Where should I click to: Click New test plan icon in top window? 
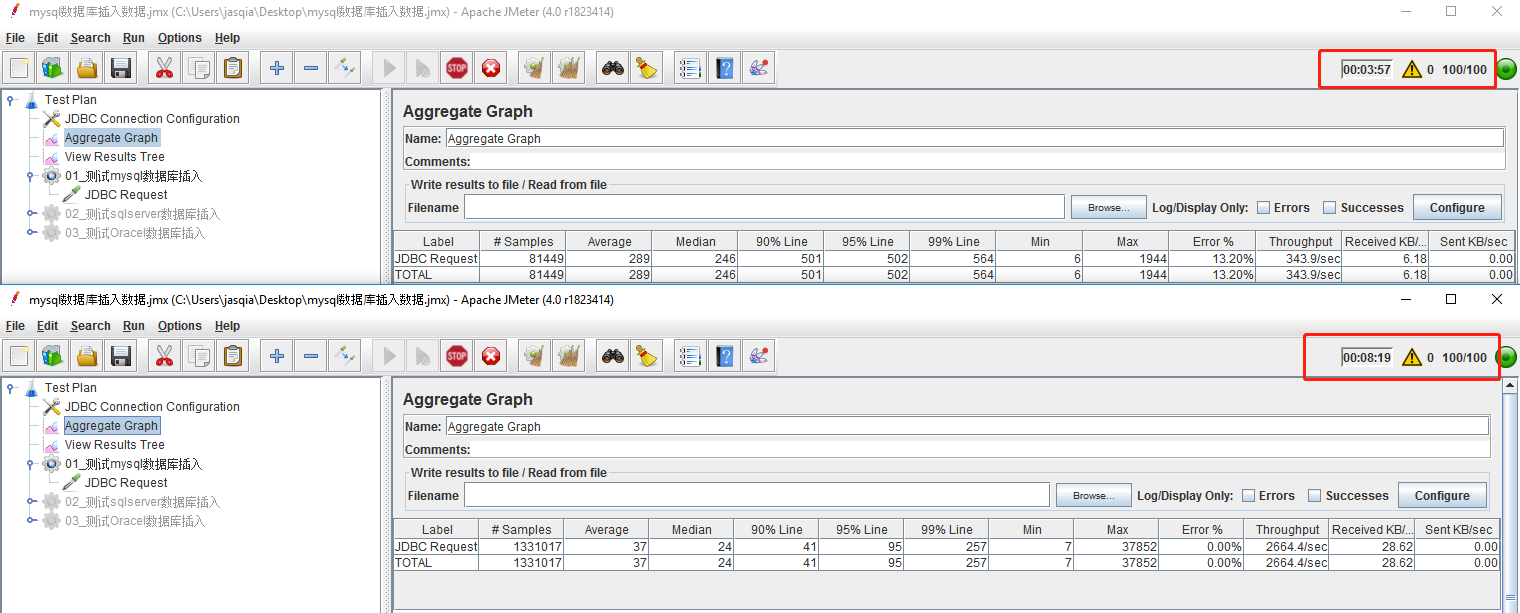[19, 68]
